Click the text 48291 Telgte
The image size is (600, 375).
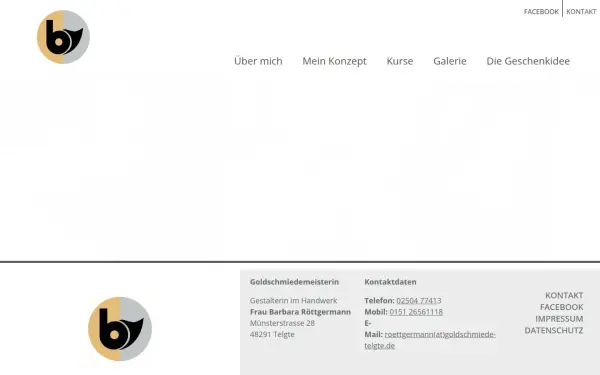(272, 334)
